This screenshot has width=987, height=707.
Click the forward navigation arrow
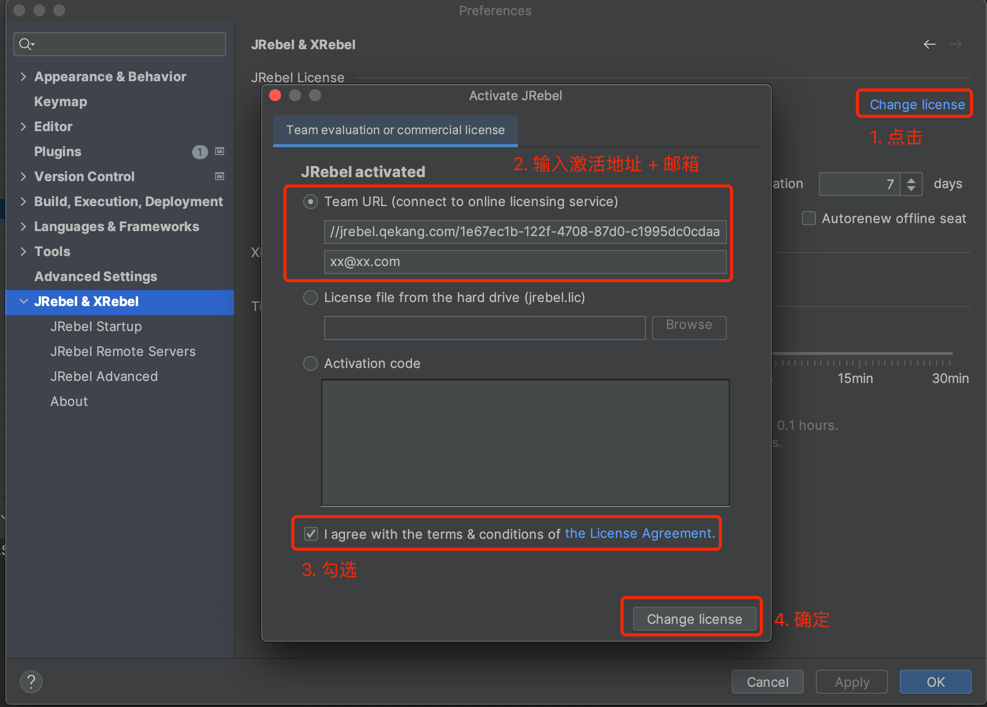point(956,44)
